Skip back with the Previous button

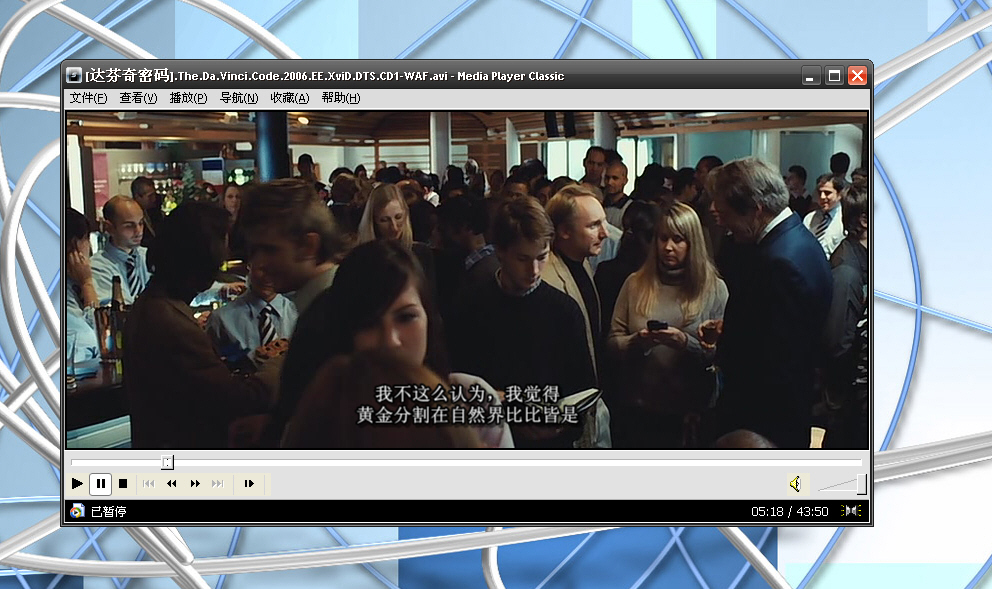coord(149,484)
